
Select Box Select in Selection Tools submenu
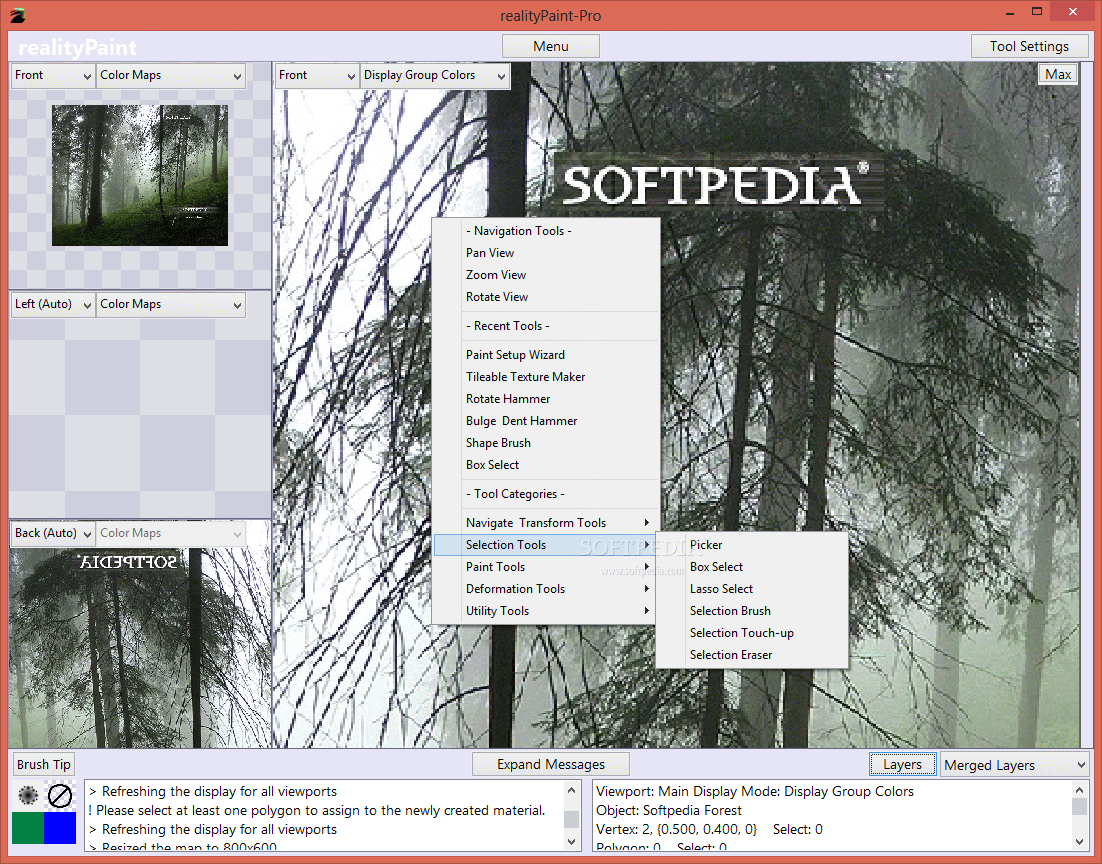point(752,567)
